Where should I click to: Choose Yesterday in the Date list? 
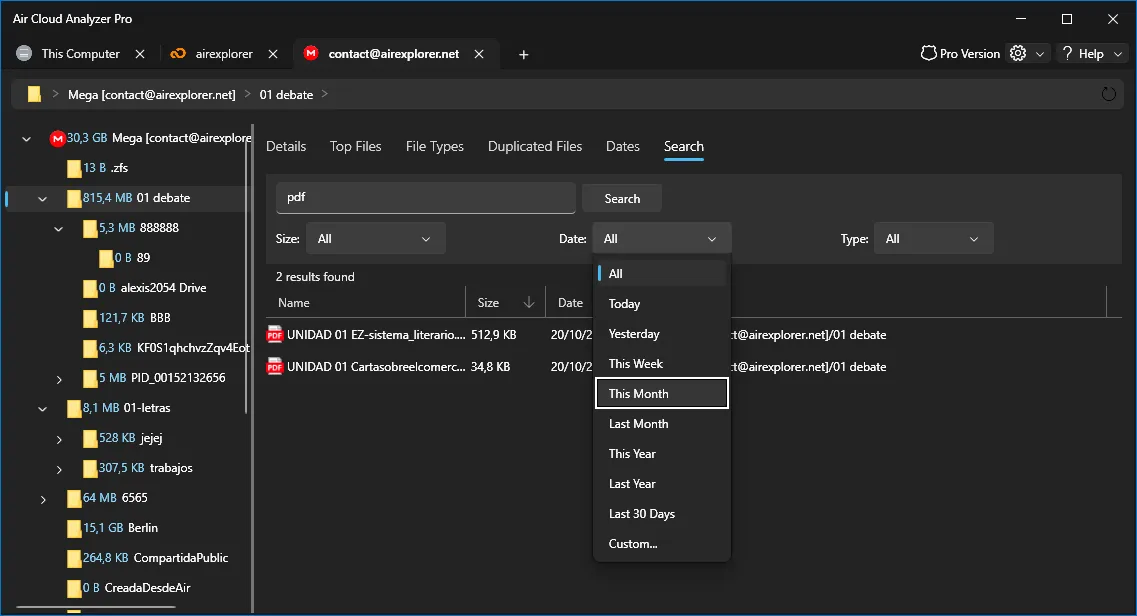661,333
